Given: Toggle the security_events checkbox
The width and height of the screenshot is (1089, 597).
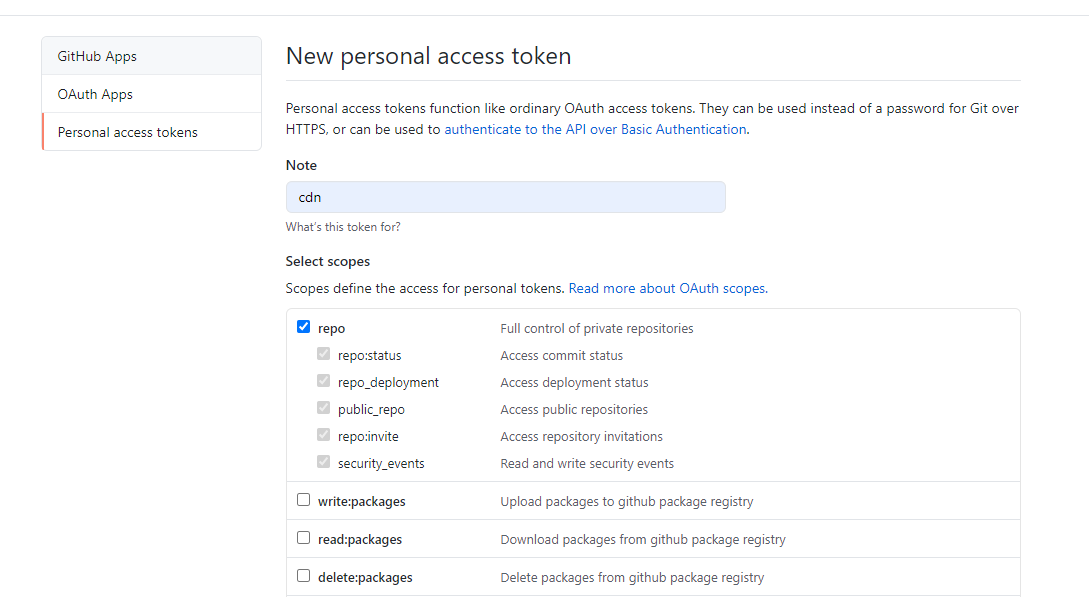Looking at the screenshot, I should [x=324, y=462].
